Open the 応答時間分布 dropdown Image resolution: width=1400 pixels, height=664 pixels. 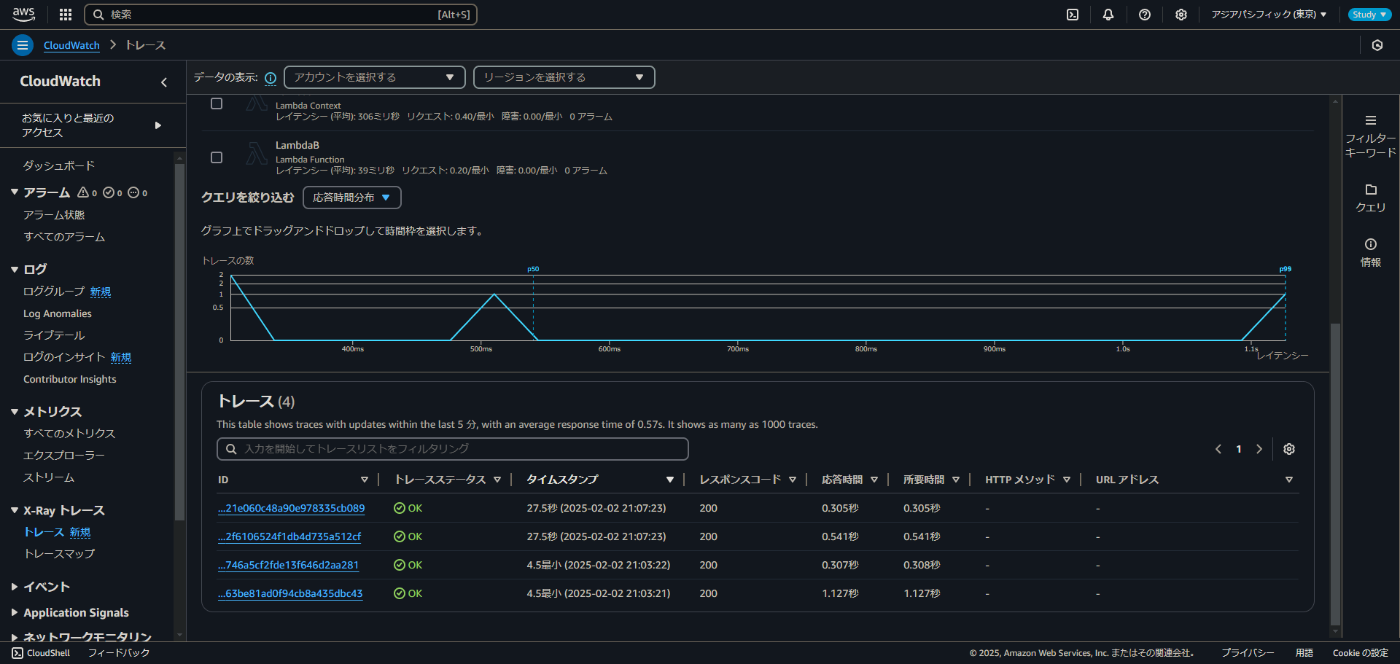click(352, 198)
